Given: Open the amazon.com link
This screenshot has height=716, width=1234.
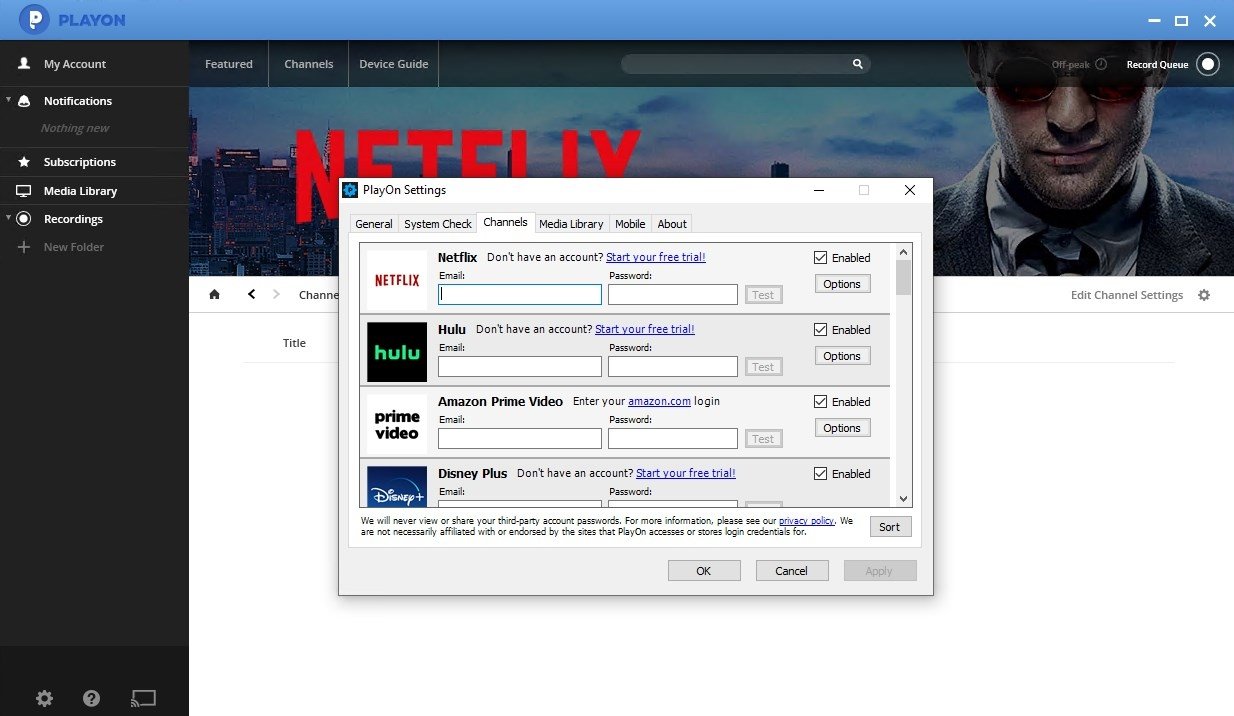Looking at the screenshot, I should (659, 401).
